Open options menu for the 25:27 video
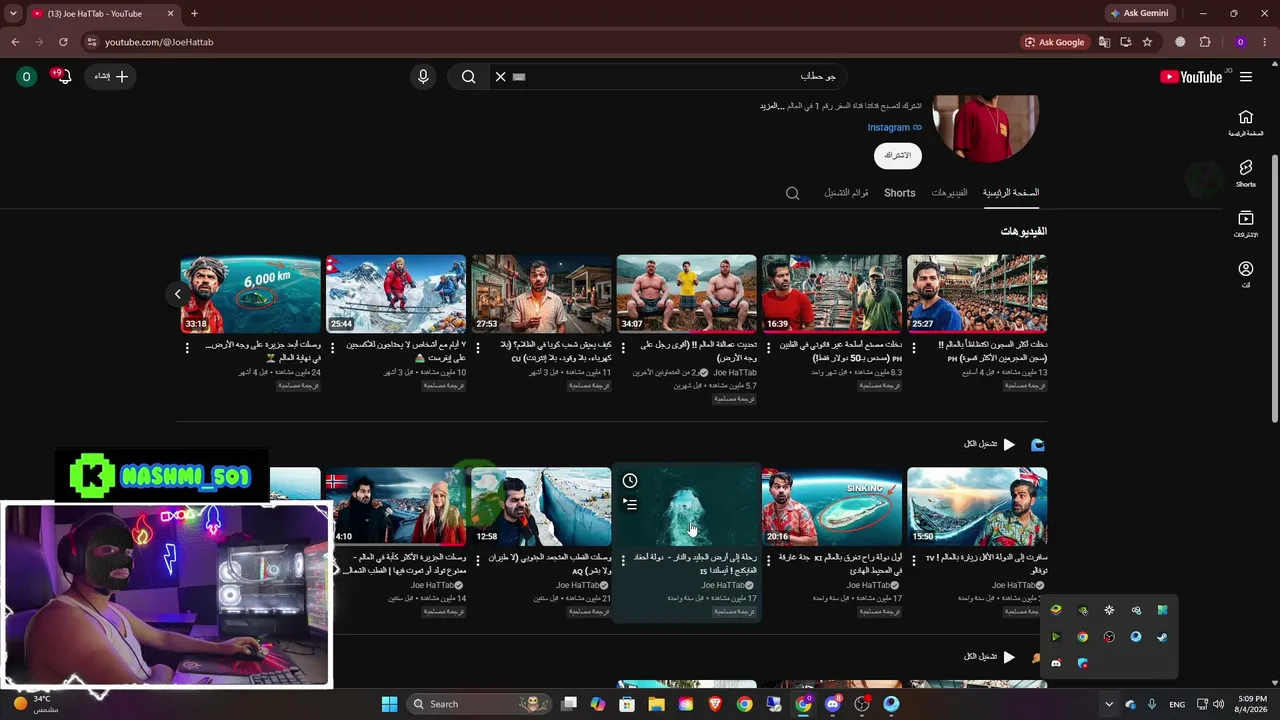This screenshot has width=1280, height=720. tap(913, 348)
